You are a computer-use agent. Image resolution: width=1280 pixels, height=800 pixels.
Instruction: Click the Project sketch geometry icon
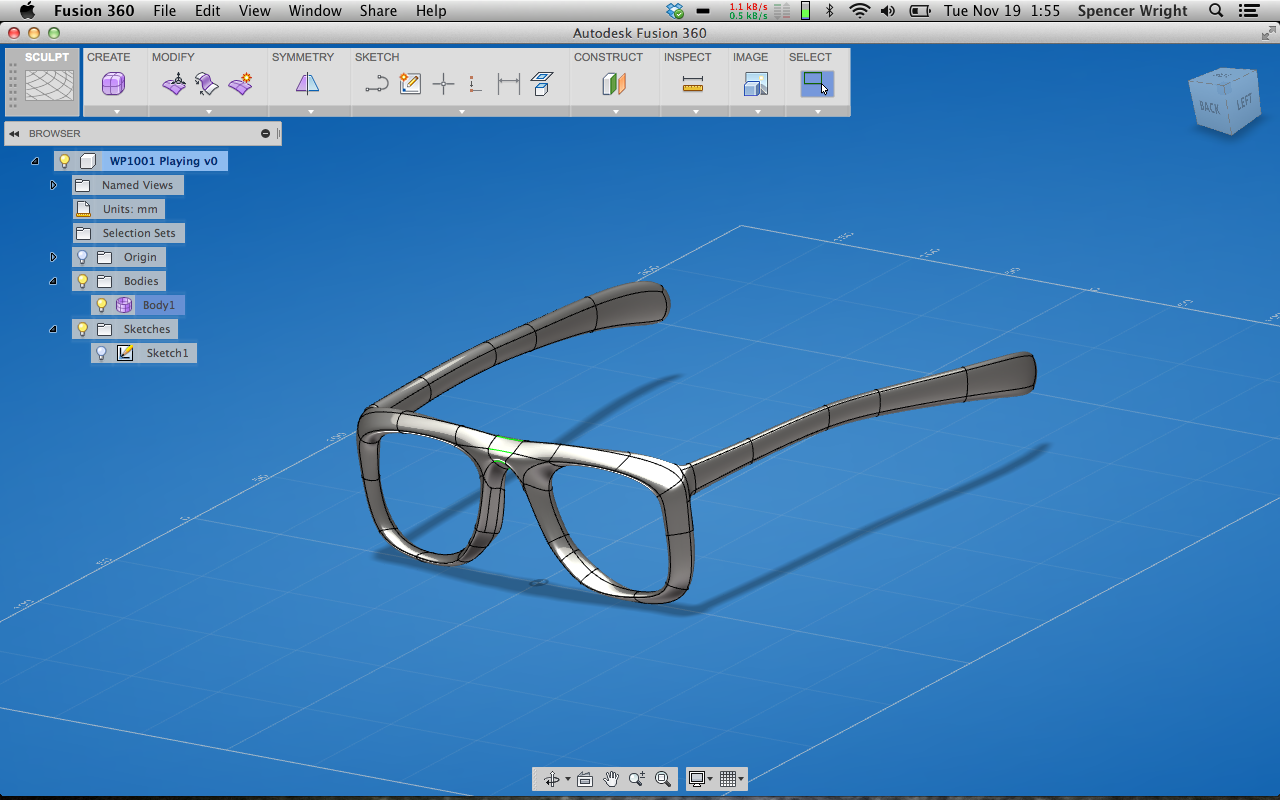542,85
